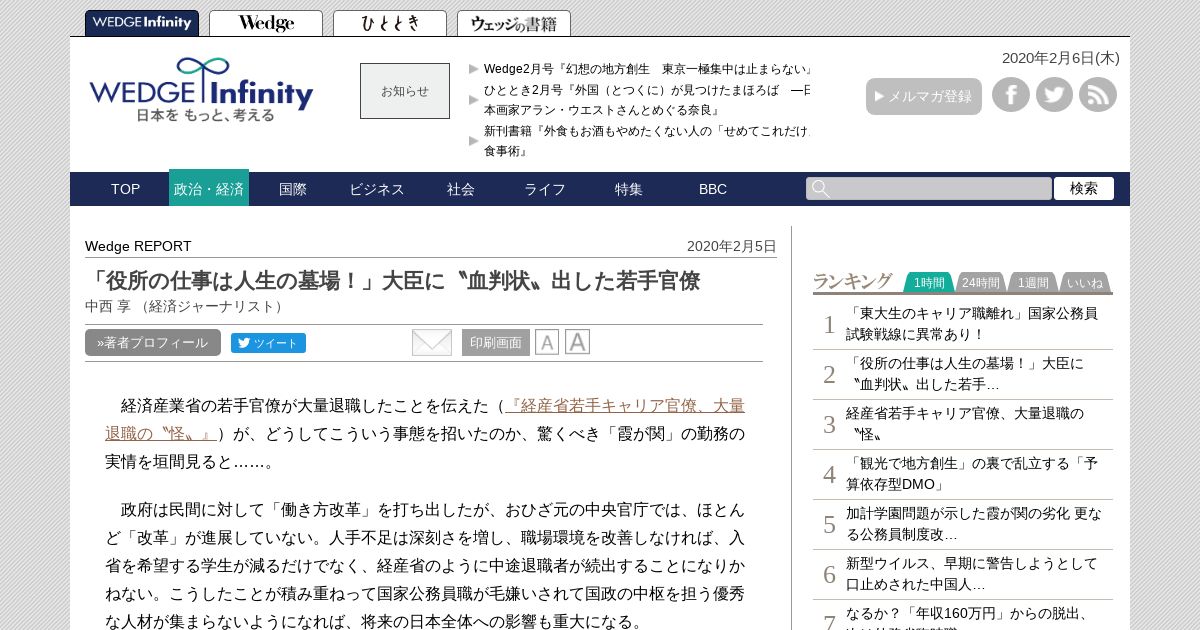Open the 国際 navigation item
The height and width of the screenshot is (630, 1200).
click(x=293, y=189)
